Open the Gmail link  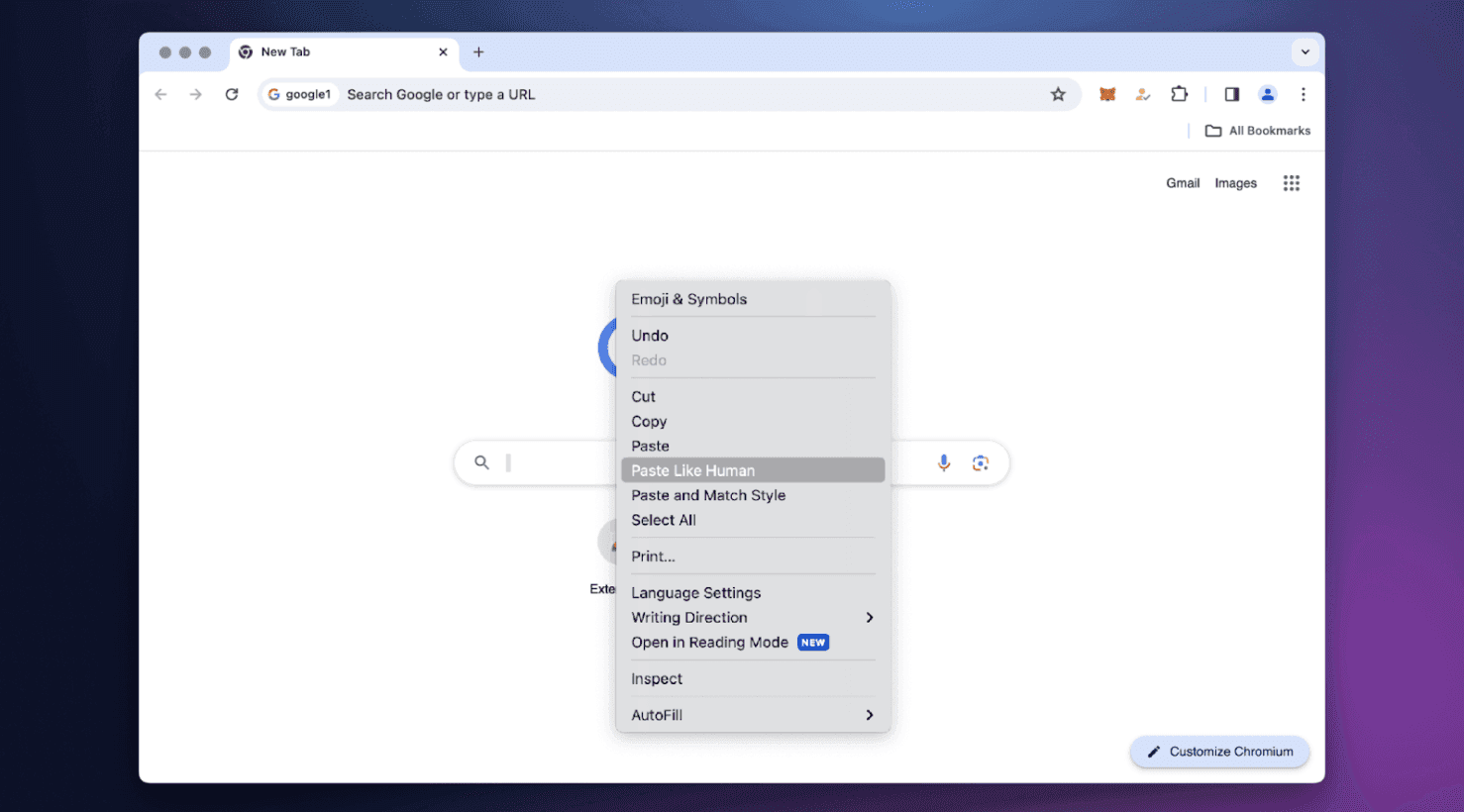pyautogui.click(x=1182, y=183)
